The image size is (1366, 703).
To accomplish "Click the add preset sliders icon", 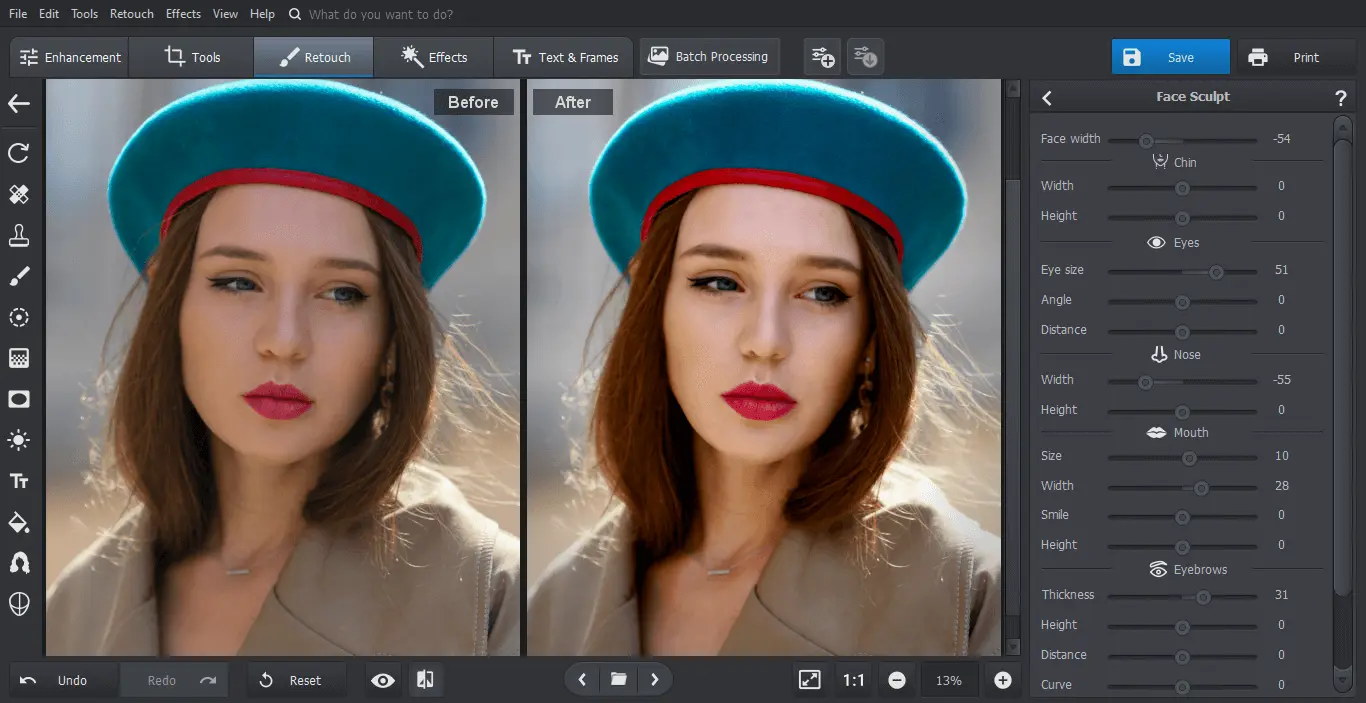I will [823, 57].
